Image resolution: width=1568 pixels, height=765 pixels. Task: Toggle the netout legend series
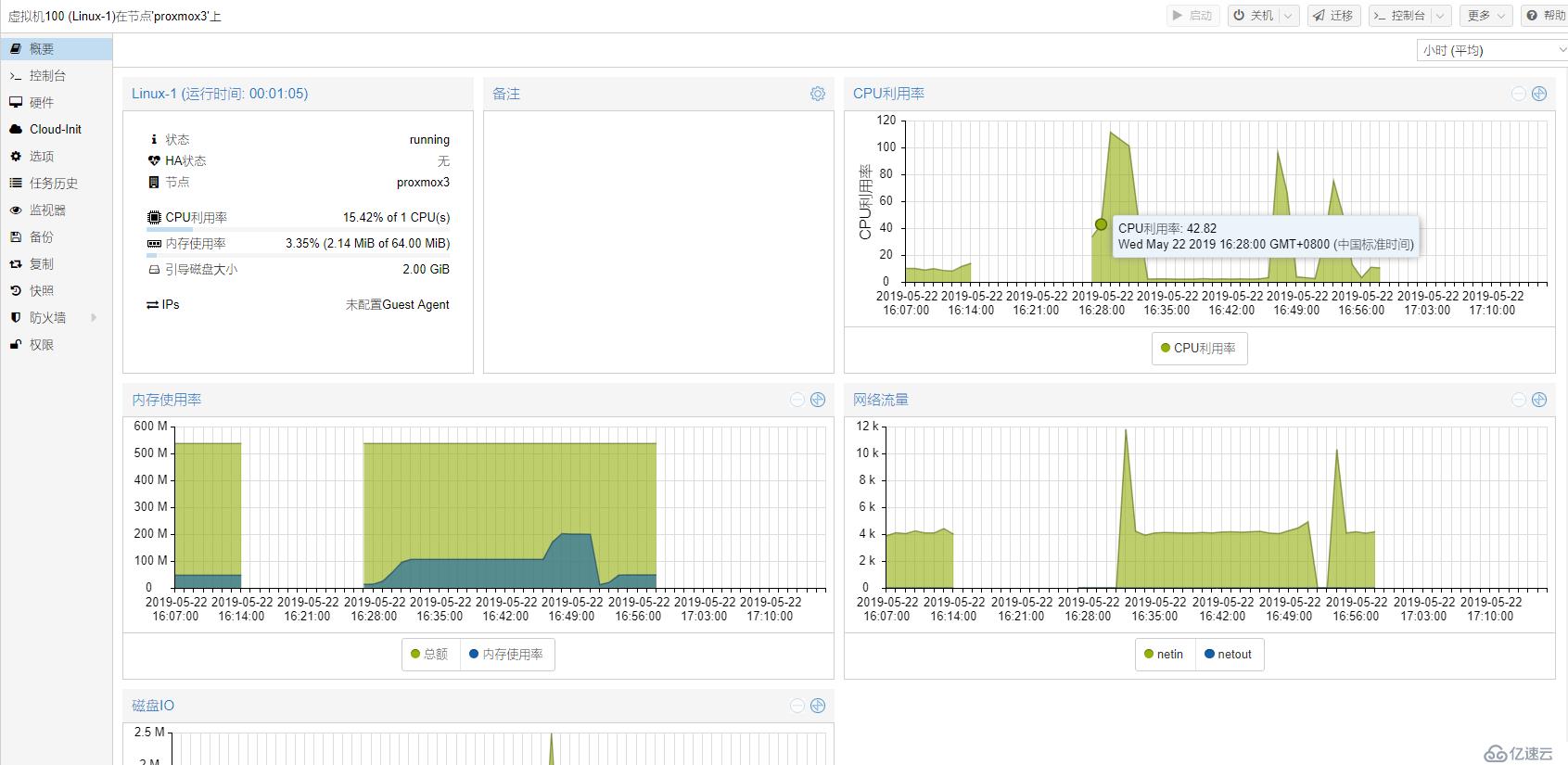click(x=1229, y=654)
